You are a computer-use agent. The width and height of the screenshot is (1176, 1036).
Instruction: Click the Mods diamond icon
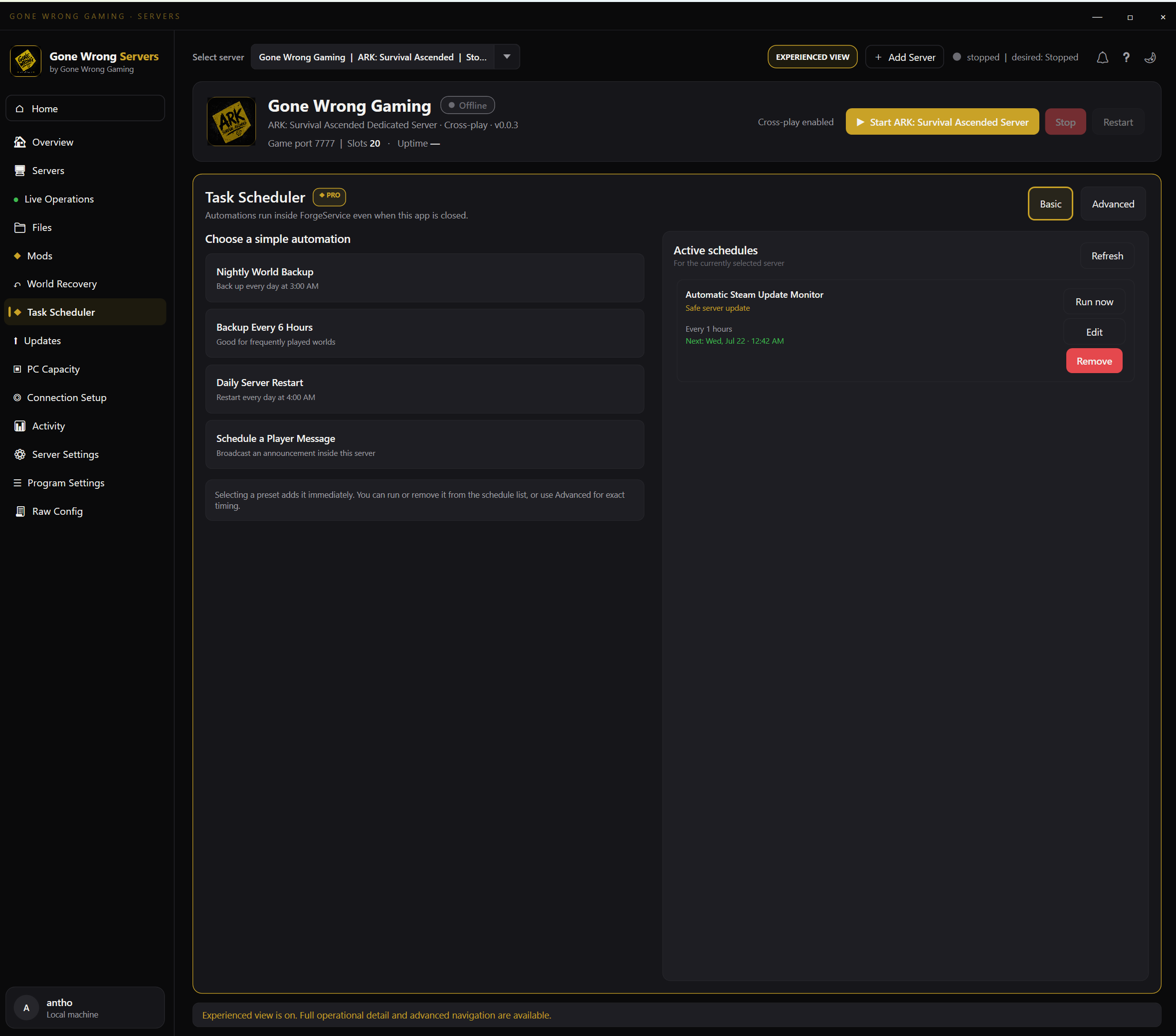17,255
